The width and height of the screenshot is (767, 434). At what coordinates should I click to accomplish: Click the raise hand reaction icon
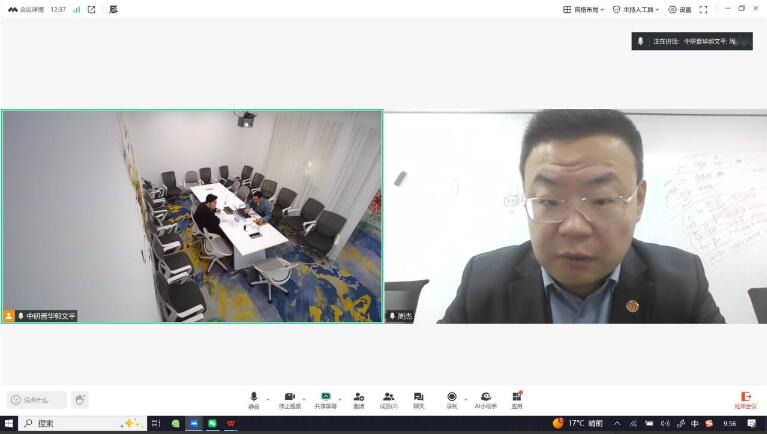(x=79, y=400)
